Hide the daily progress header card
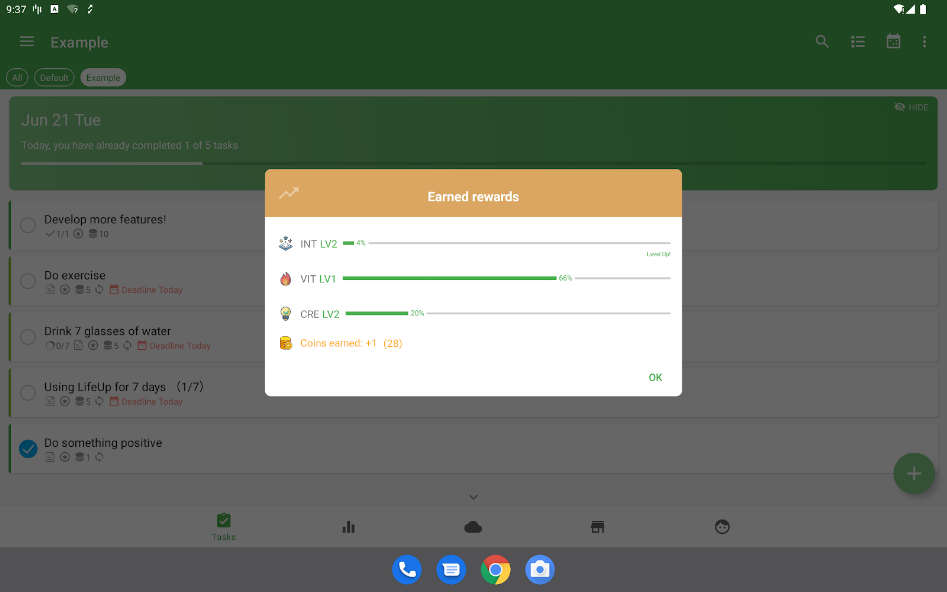 [911, 107]
